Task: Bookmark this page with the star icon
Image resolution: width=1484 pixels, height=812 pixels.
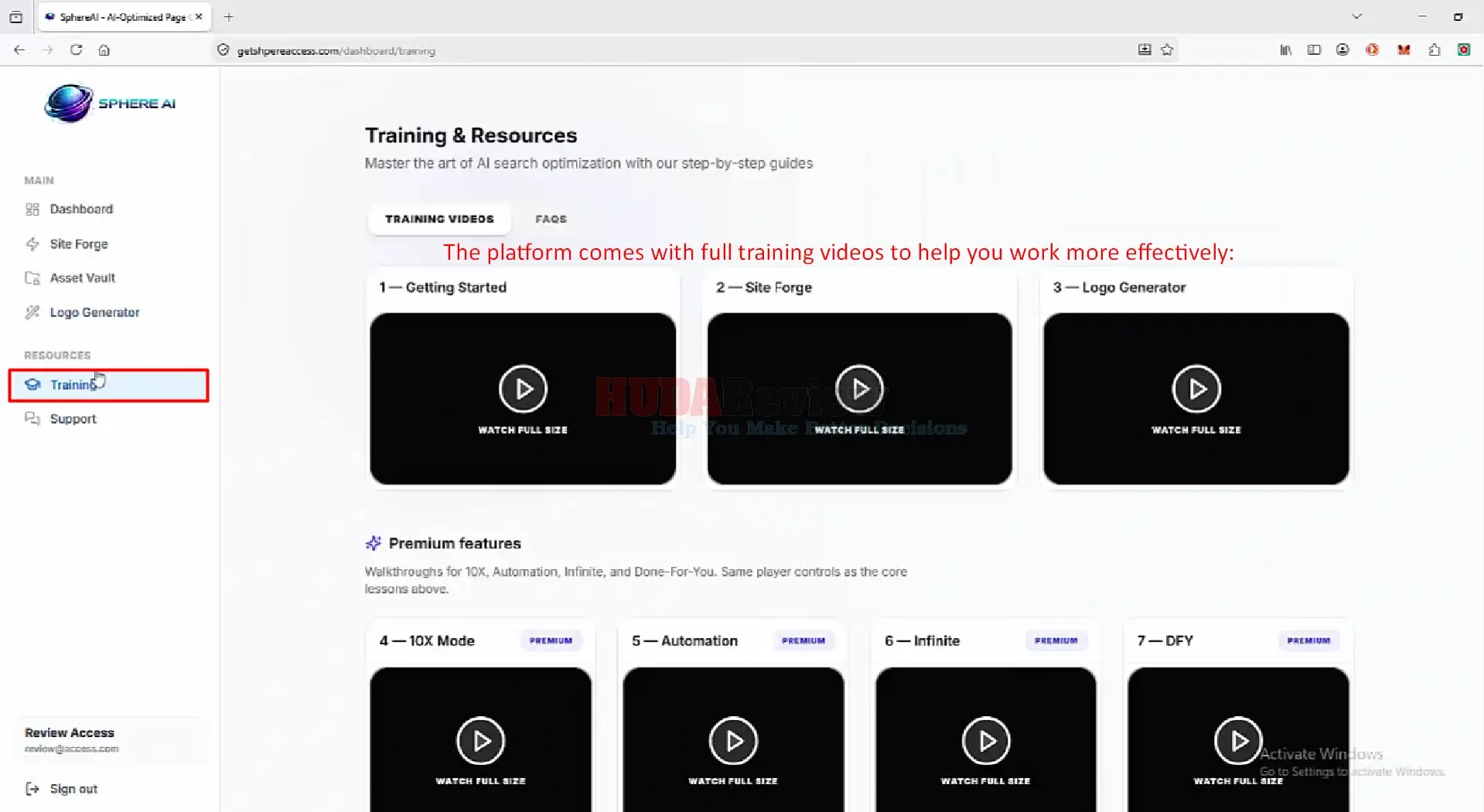Action: [x=1167, y=50]
